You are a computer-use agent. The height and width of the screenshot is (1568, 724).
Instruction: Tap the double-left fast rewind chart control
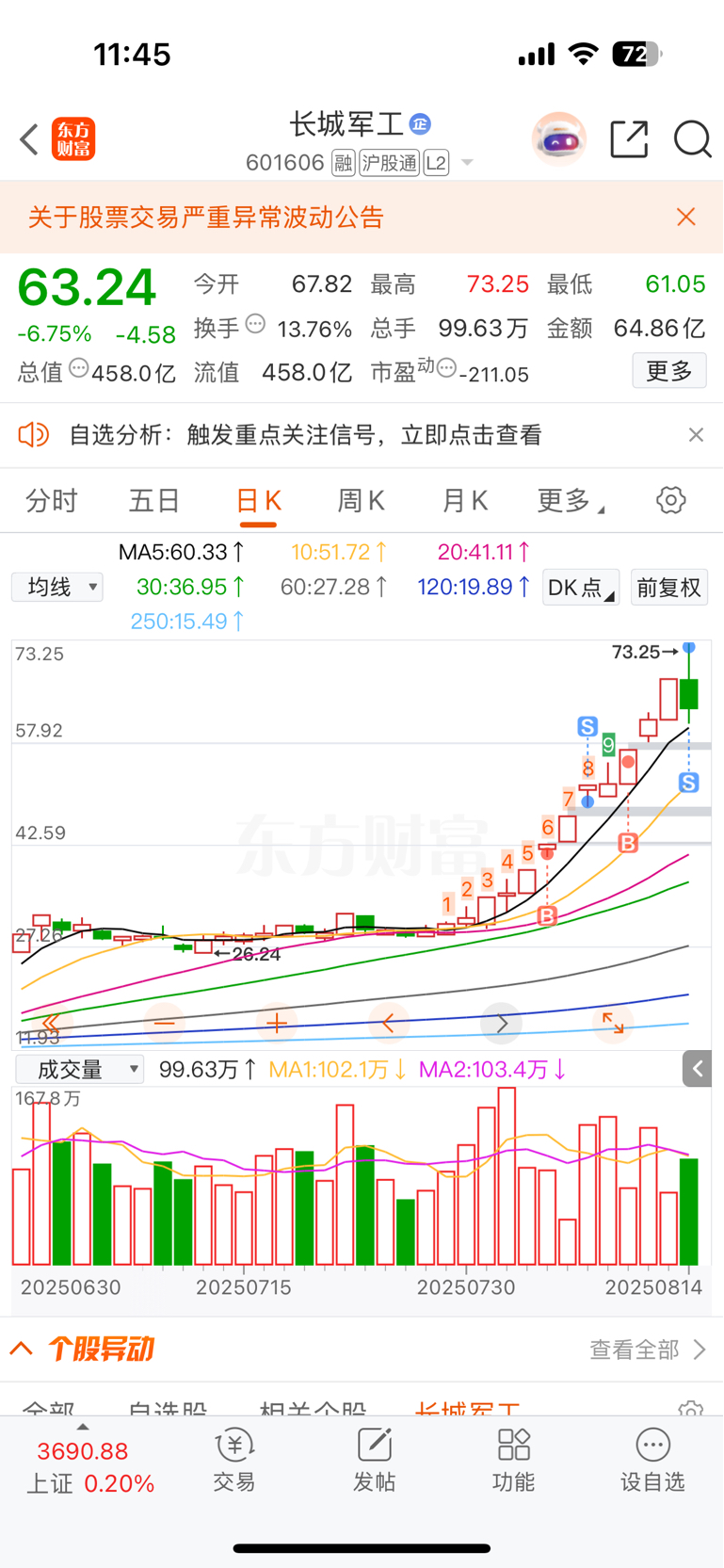pyautogui.click(x=52, y=1023)
